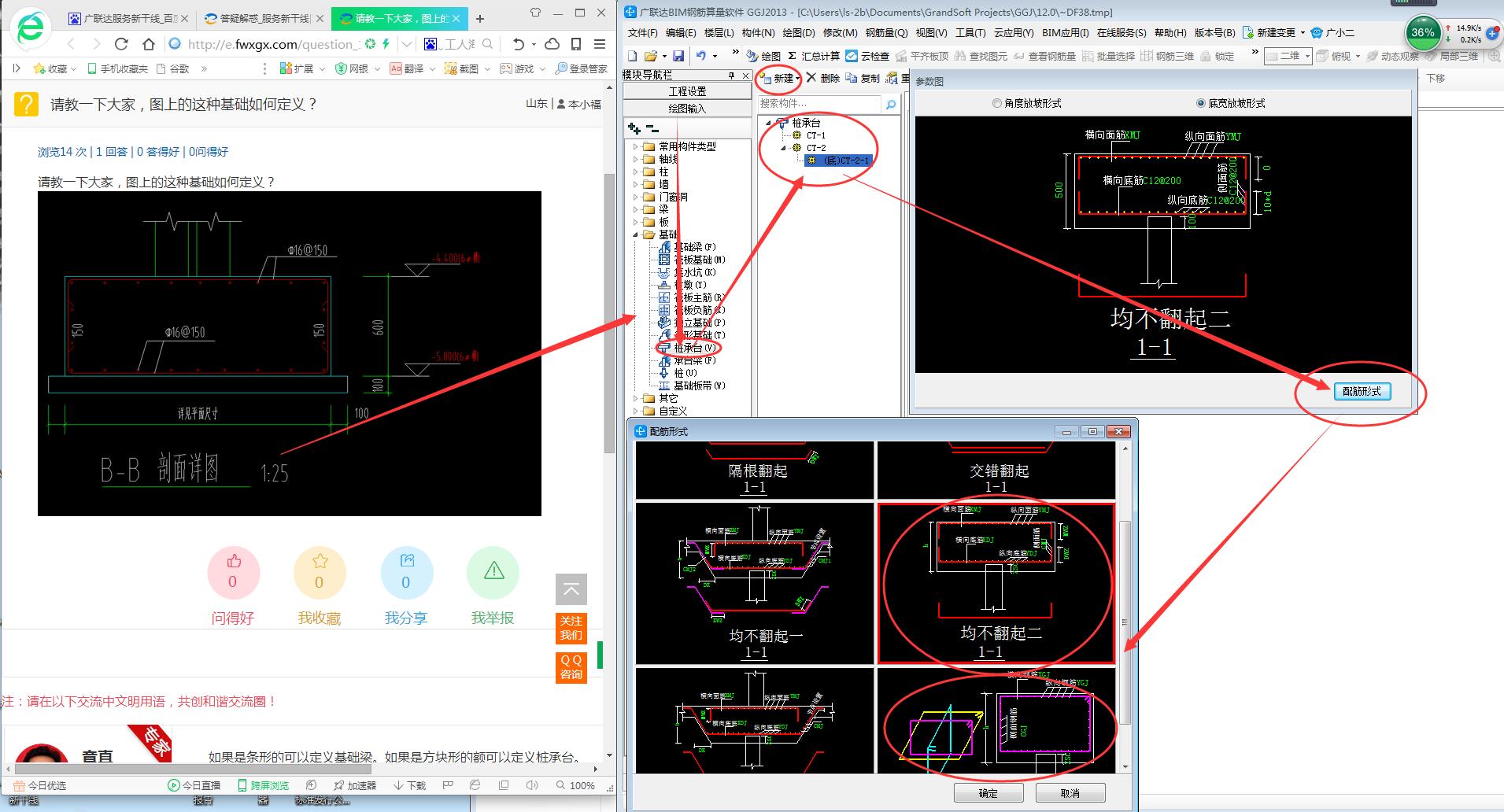The image size is (1504, 812).
Task: Select 桩(U) component type
Action: point(678,373)
